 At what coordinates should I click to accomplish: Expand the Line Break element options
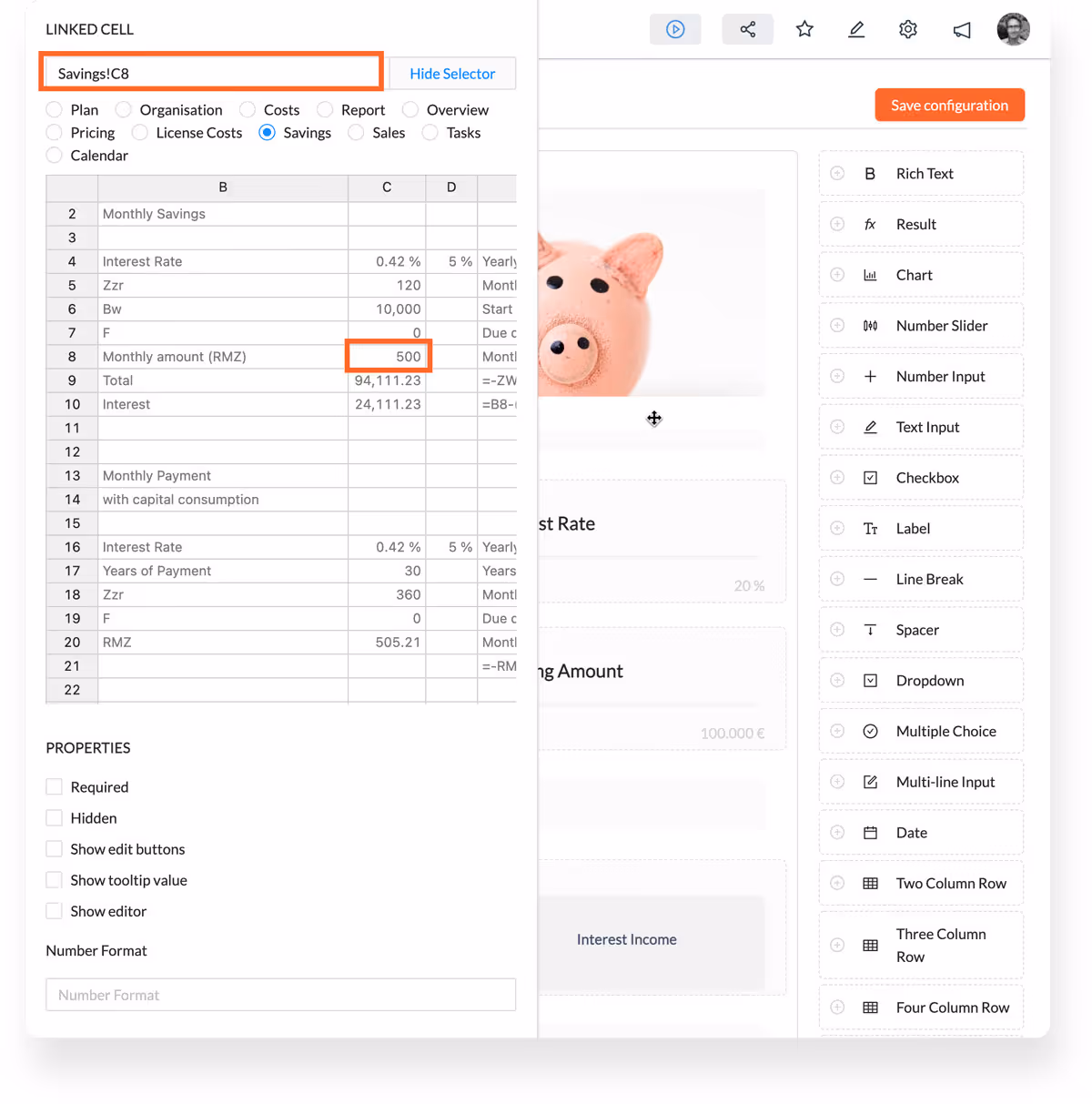pyautogui.click(x=837, y=579)
